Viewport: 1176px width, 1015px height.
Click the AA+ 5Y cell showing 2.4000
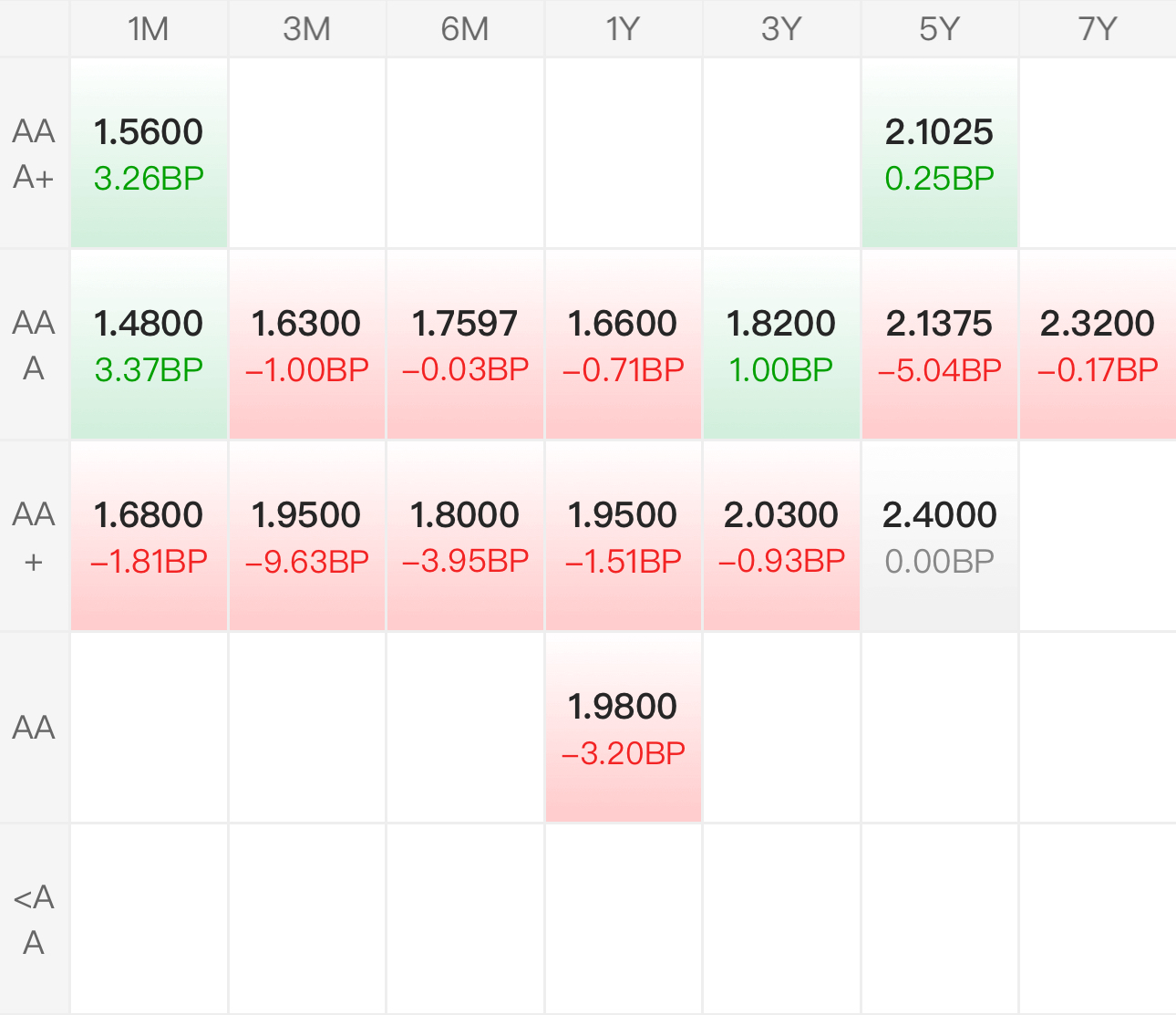[939, 537]
